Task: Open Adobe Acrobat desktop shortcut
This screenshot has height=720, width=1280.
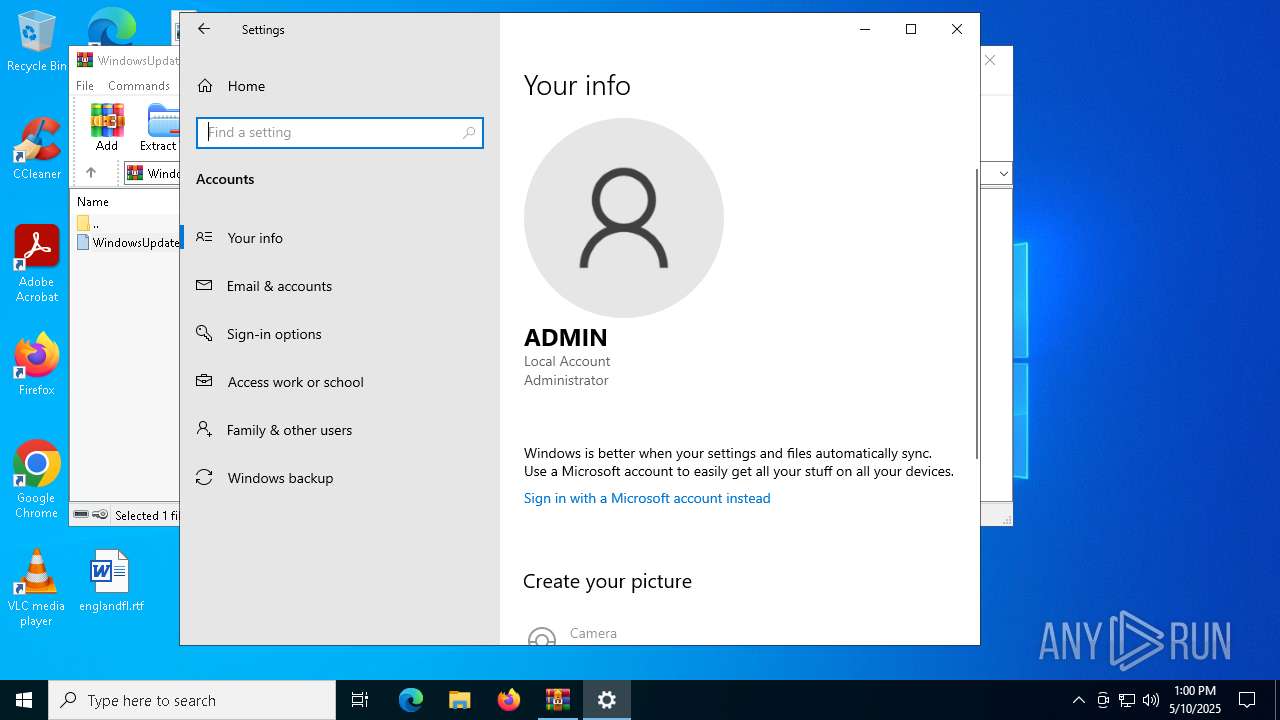Action: 37,264
